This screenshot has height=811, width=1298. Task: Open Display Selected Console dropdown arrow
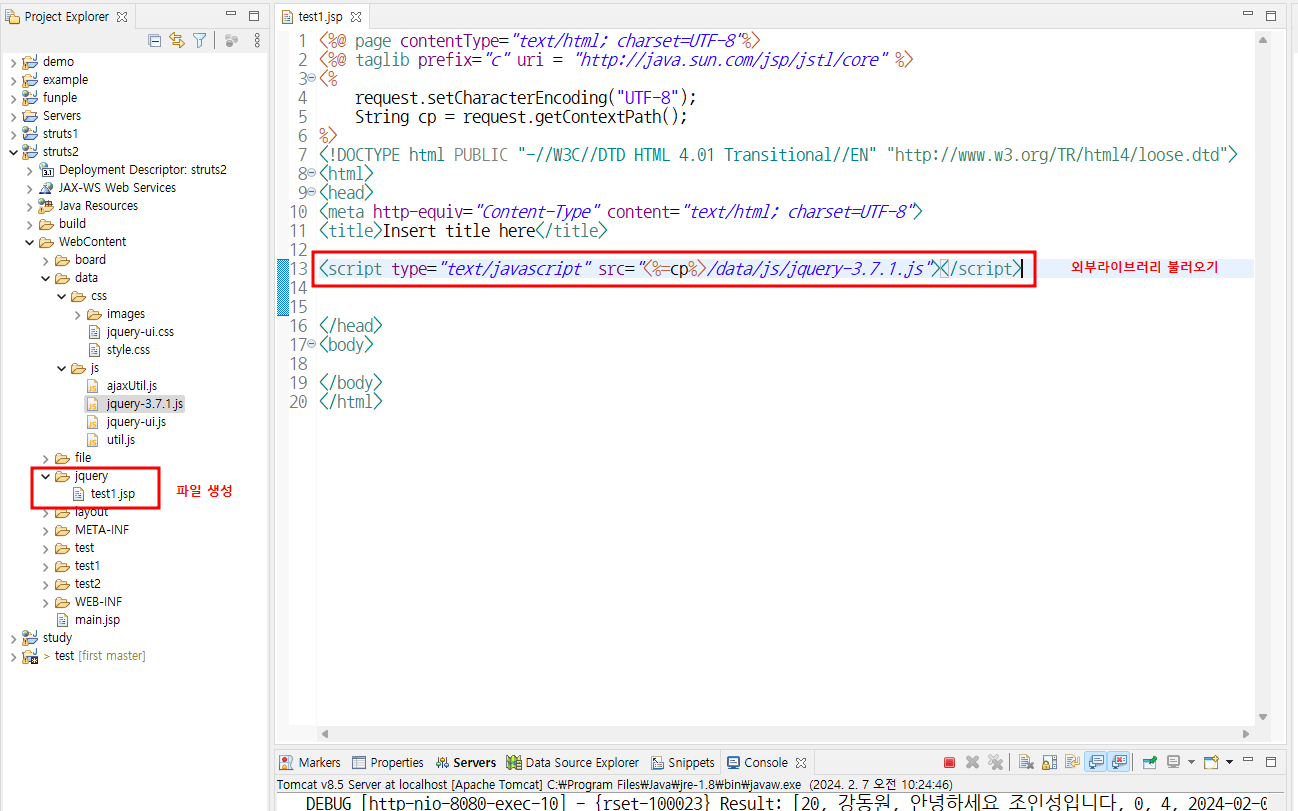(1189, 762)
